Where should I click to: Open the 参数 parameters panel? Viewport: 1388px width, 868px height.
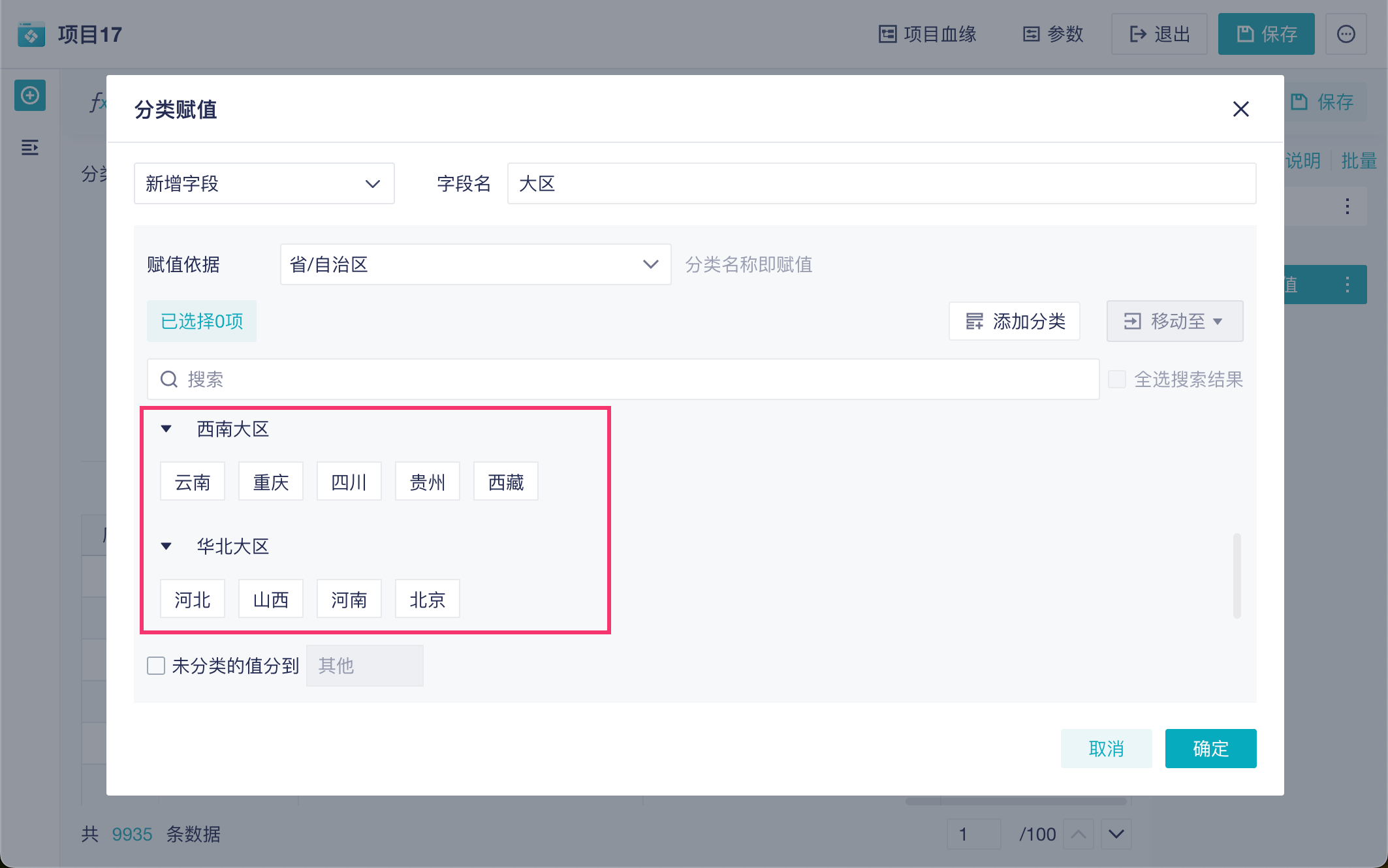tap(1053, 34)
